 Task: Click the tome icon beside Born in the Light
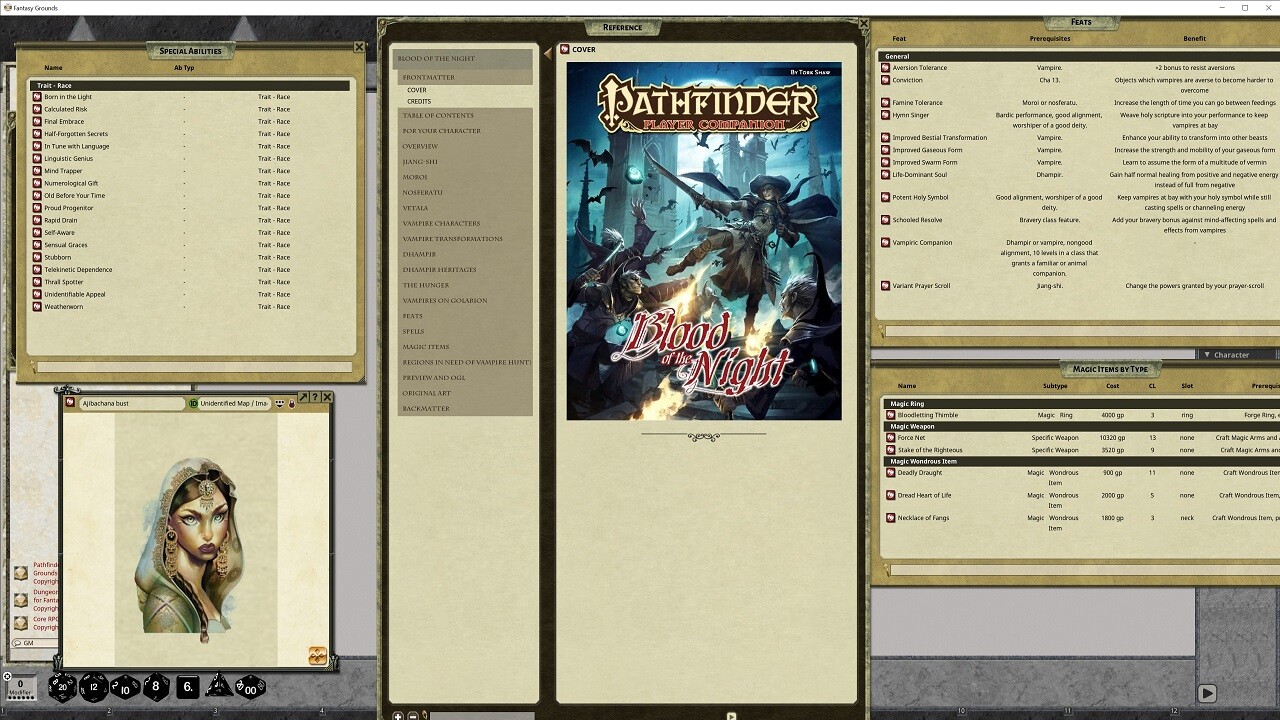(36, 96)
